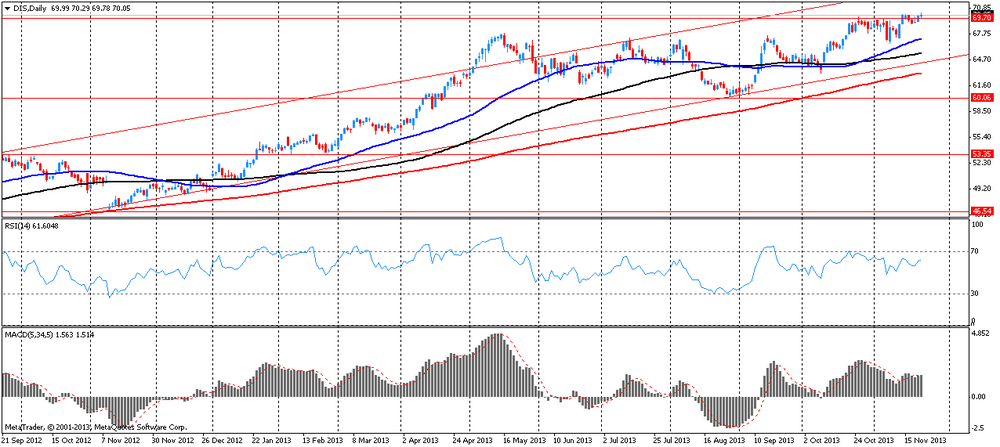
Task: Click the 67.75 price axis value
Action: [981, 33]
